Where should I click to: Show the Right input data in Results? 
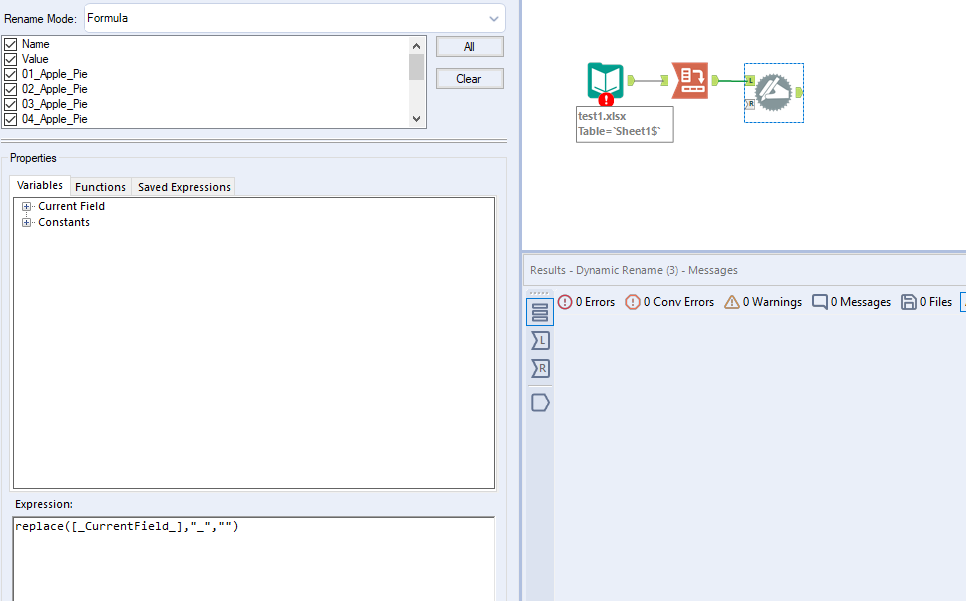point(540,369)
